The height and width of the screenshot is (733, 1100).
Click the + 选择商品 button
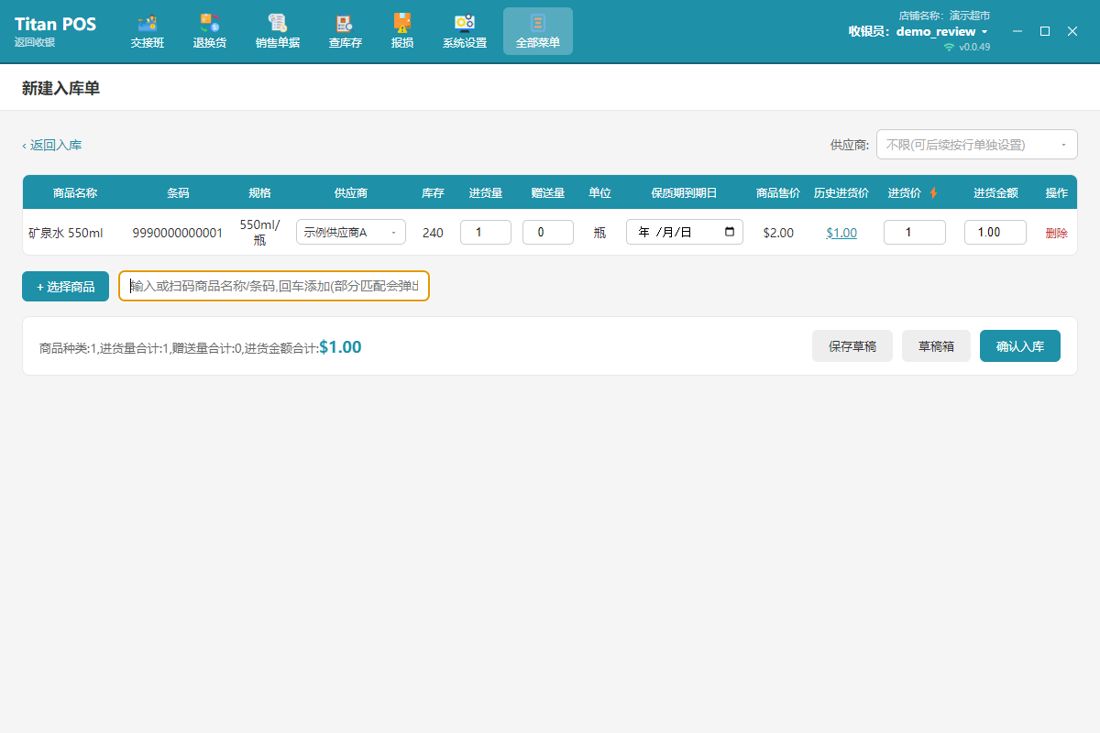click(65, 286)
